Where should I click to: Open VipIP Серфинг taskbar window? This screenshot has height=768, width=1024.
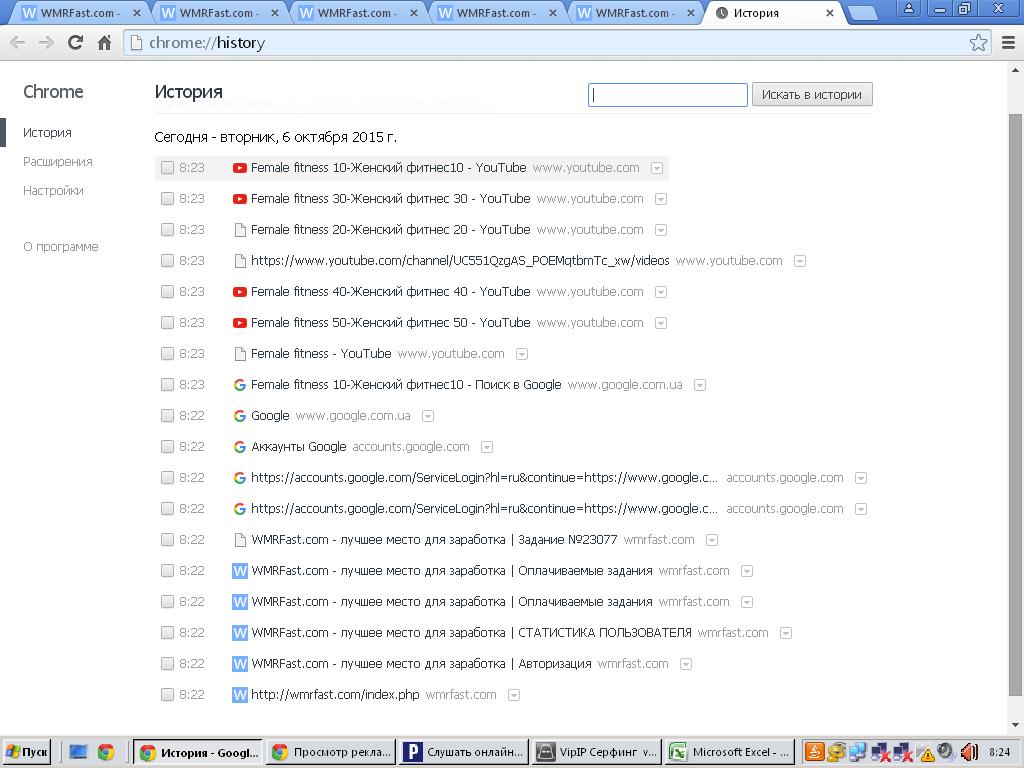pyautogui.click(x=598, y=752)
